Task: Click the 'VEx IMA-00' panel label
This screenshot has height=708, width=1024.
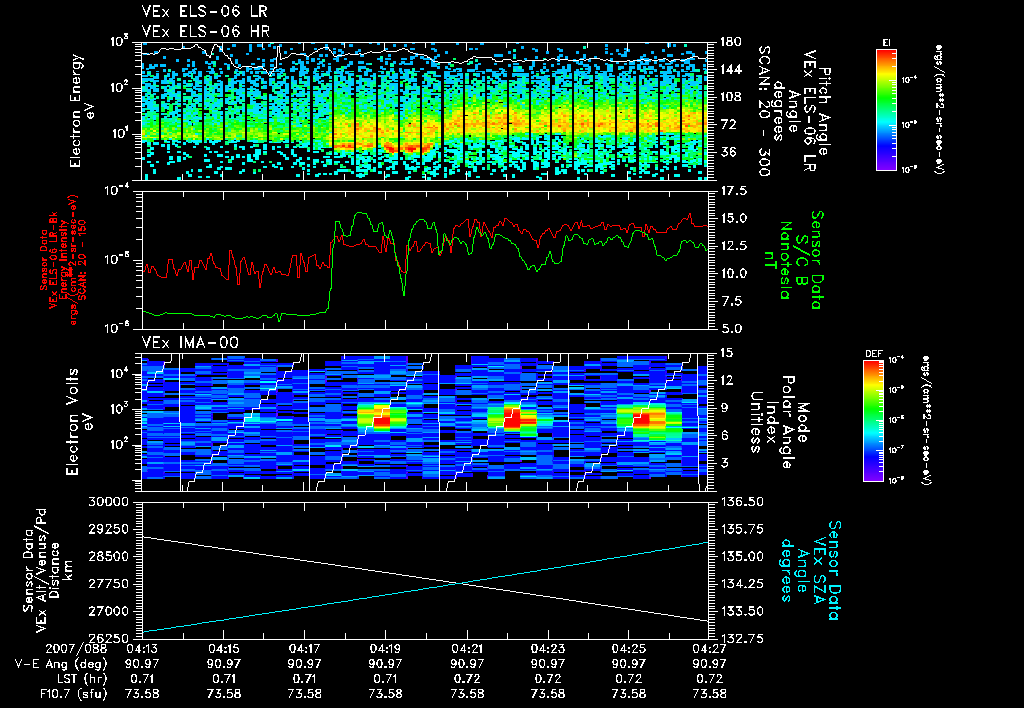Action: pos(190,343)
